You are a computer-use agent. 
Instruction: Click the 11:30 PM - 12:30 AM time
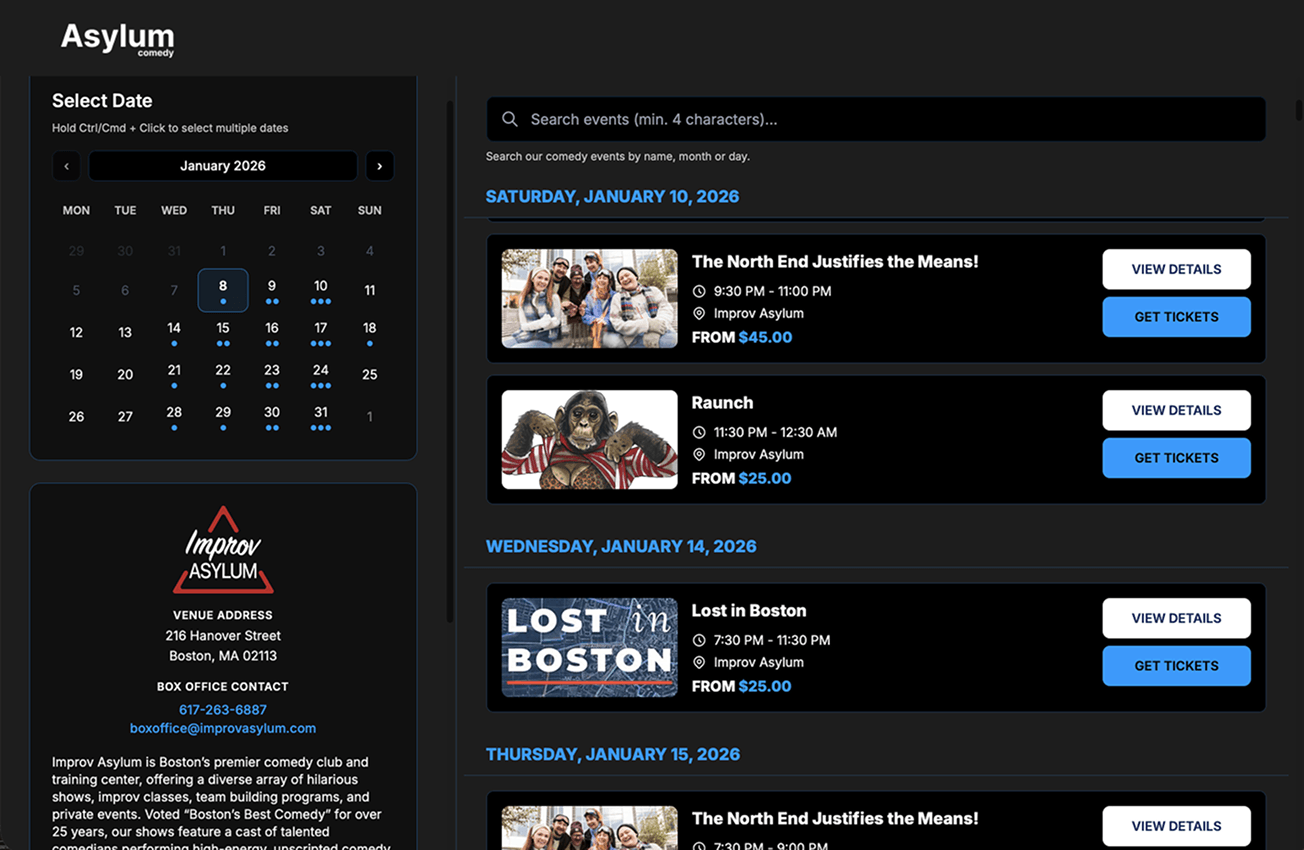pos(775,432)
